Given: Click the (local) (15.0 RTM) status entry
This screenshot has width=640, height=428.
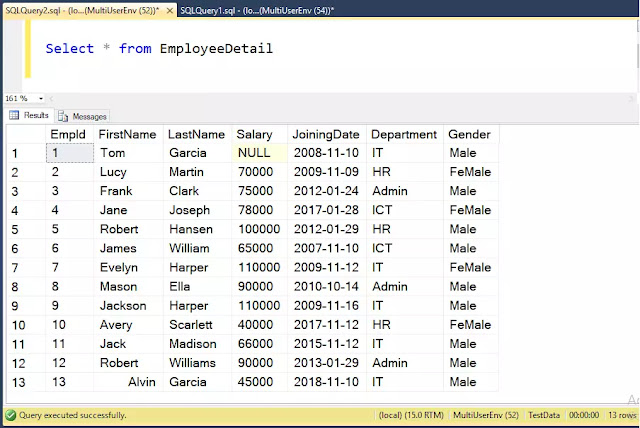Looking at the screenshot, I should tap(411, 415).
